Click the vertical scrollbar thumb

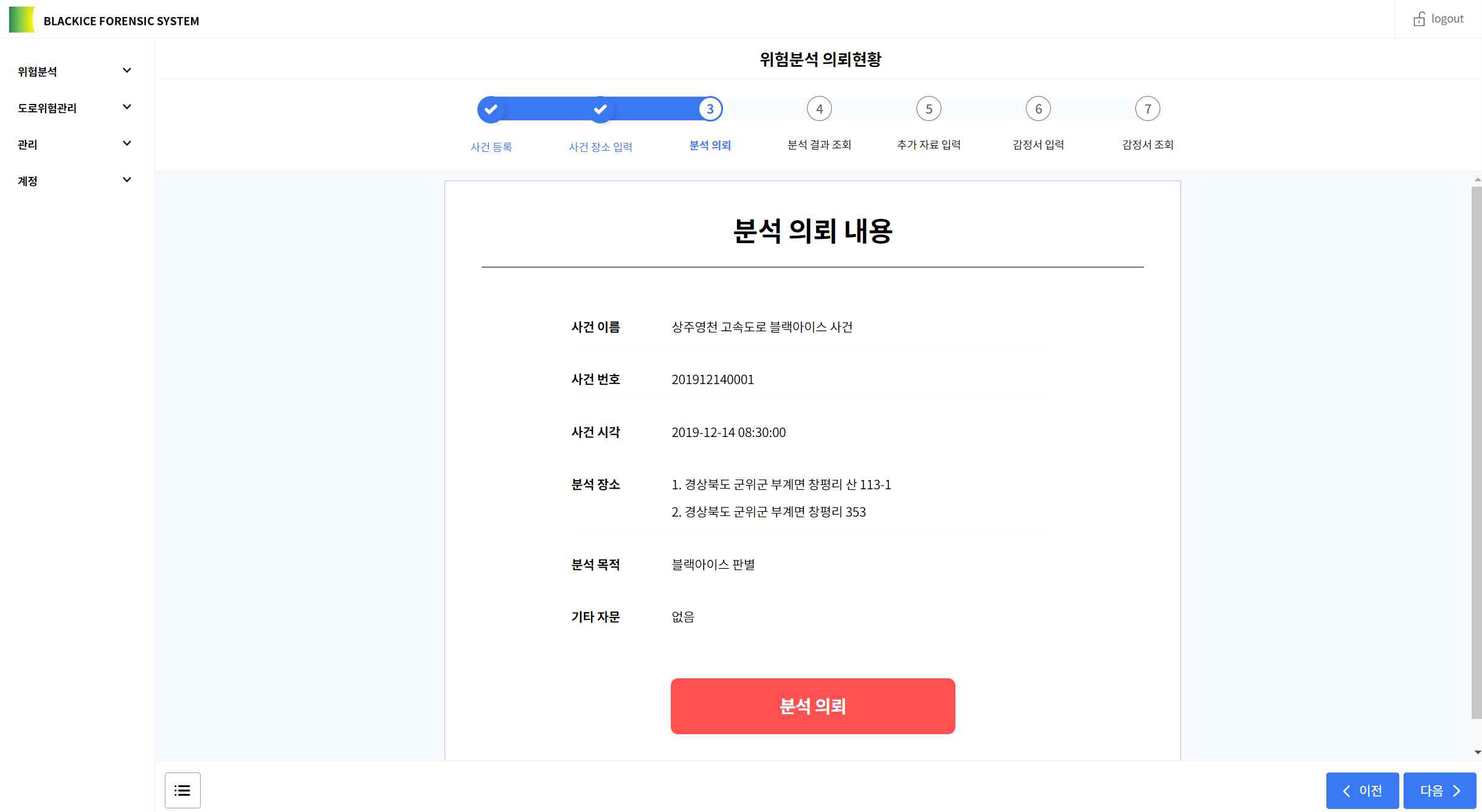pos(1477,453)
